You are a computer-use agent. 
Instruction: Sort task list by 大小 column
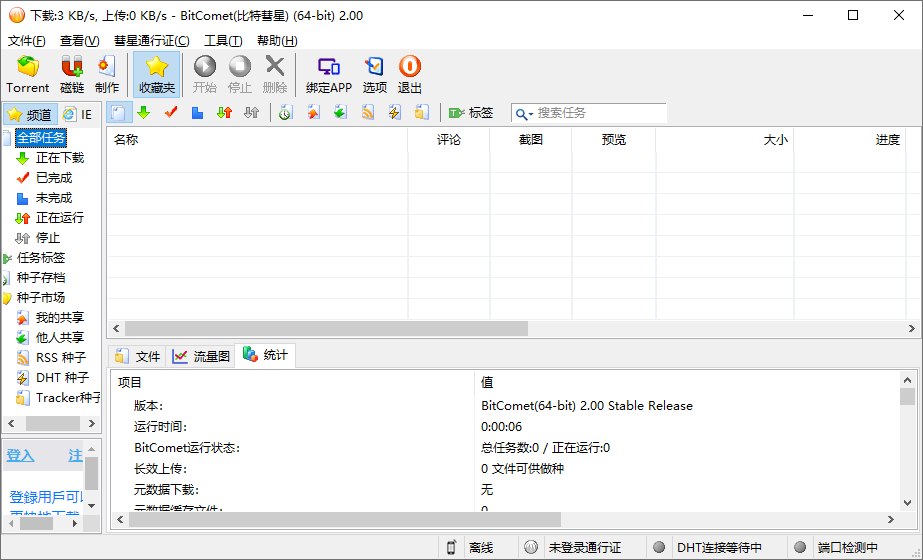pos(725,140)
